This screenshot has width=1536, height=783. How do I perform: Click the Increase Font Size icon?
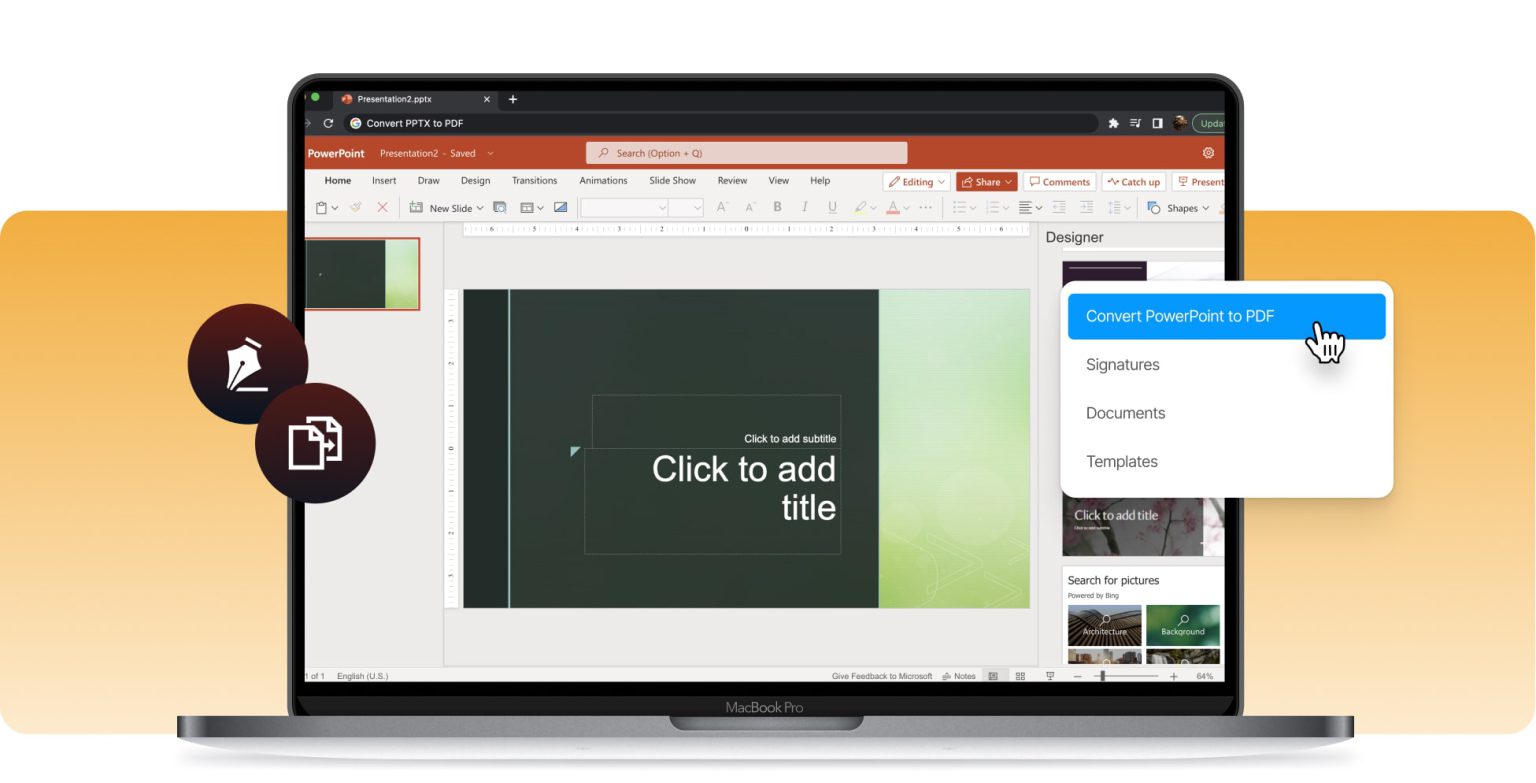coord(721,207)
